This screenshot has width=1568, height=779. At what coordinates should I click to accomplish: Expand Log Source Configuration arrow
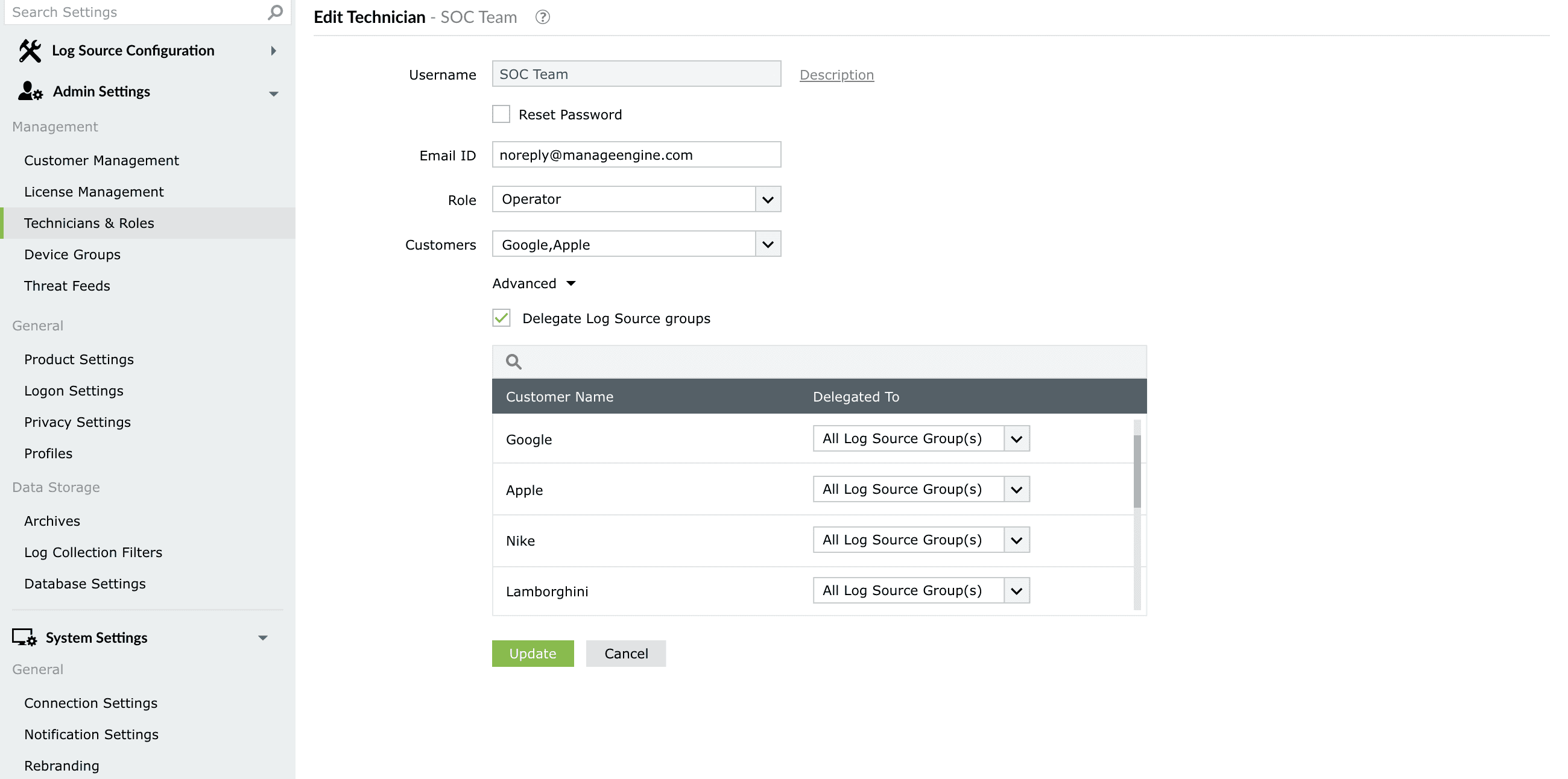[273, 51]
